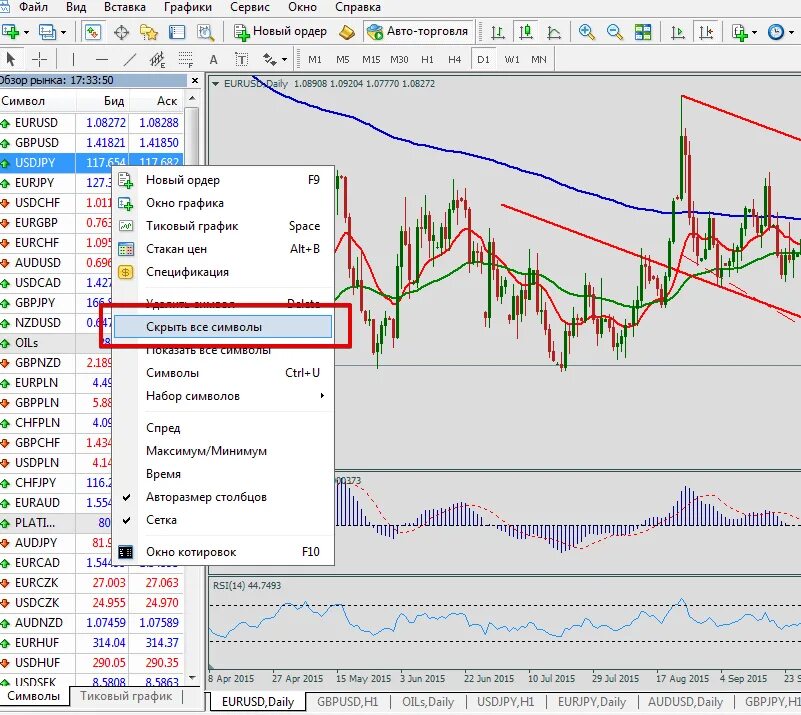Switch to Тиковый график tab in Market Watch
Screen dimensions: 801x715
(126, 696)
